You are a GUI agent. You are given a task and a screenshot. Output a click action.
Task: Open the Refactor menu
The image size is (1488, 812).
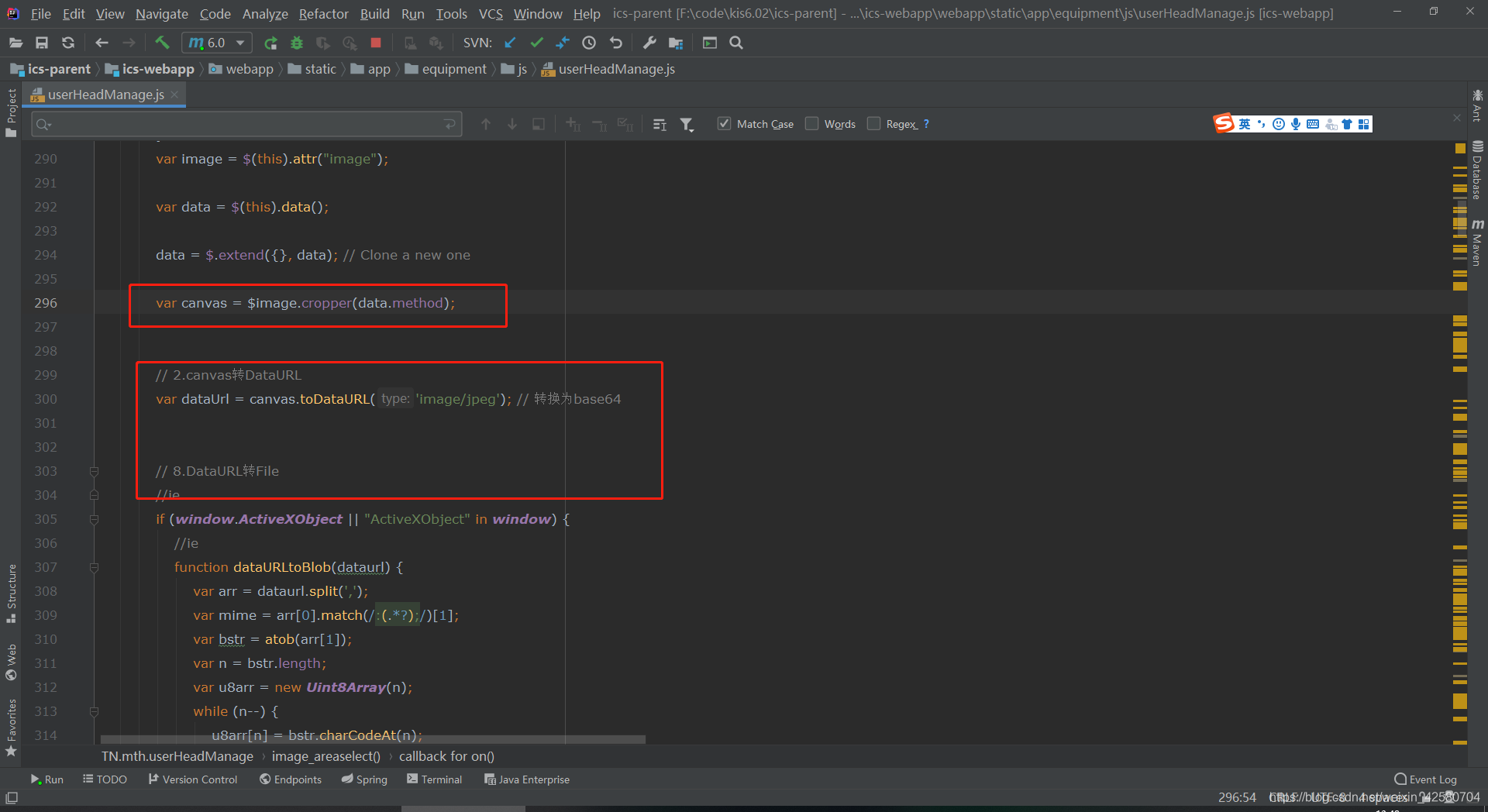coord(324,14)
